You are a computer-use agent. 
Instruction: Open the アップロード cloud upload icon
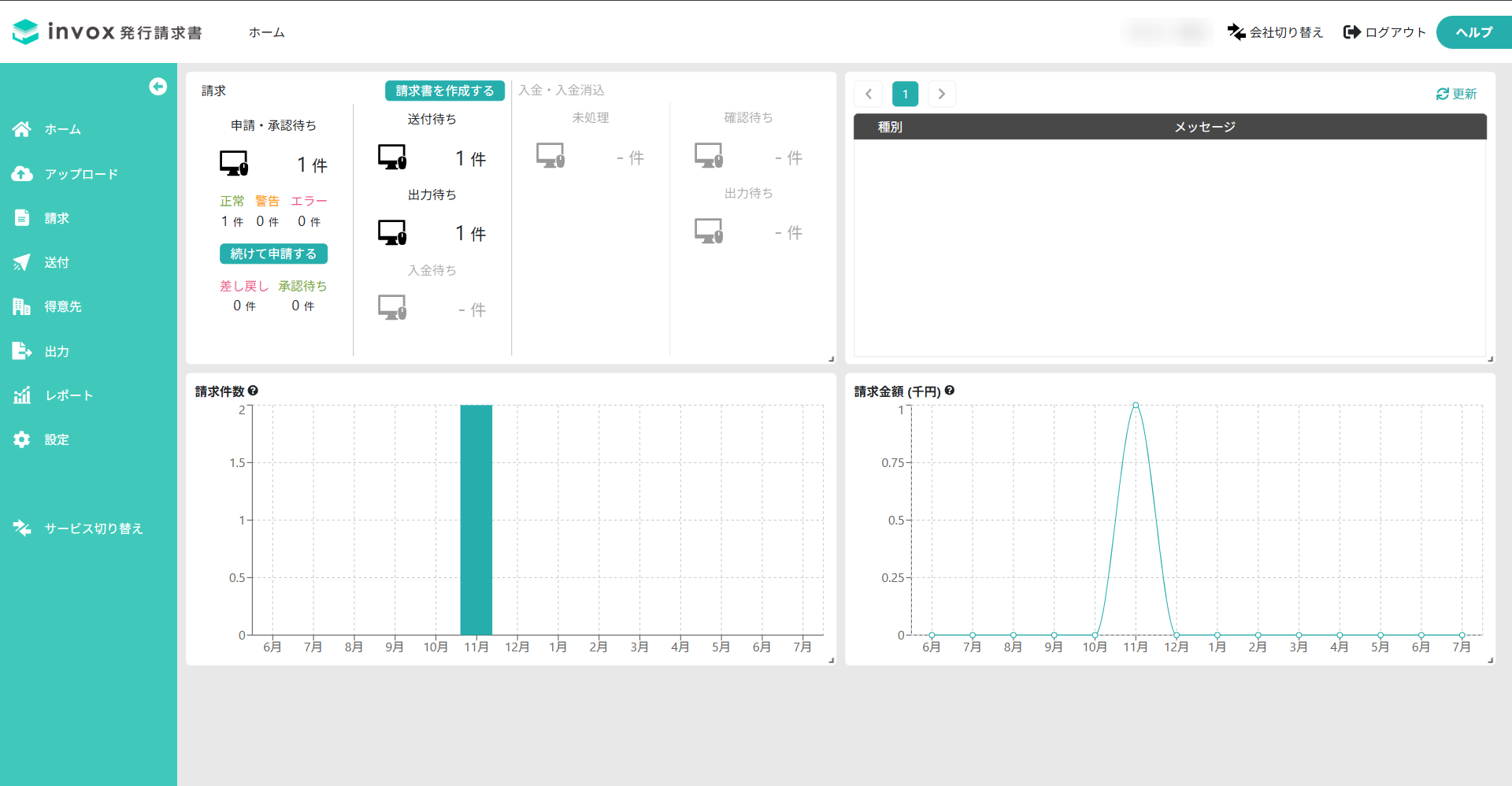point(22,174)
